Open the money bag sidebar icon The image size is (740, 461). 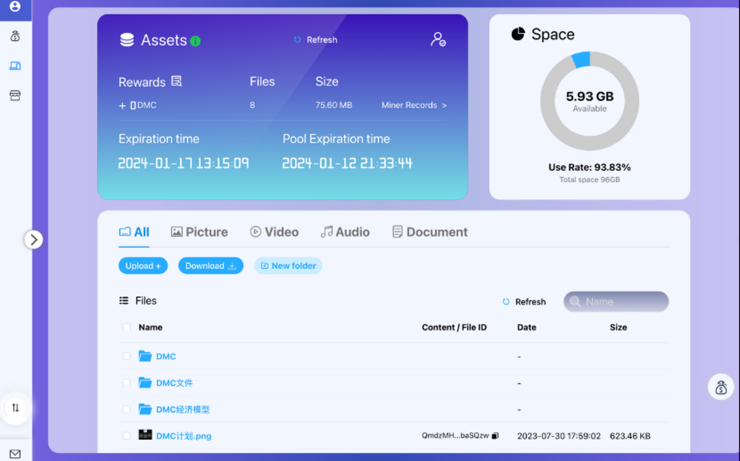pos(15,36)
